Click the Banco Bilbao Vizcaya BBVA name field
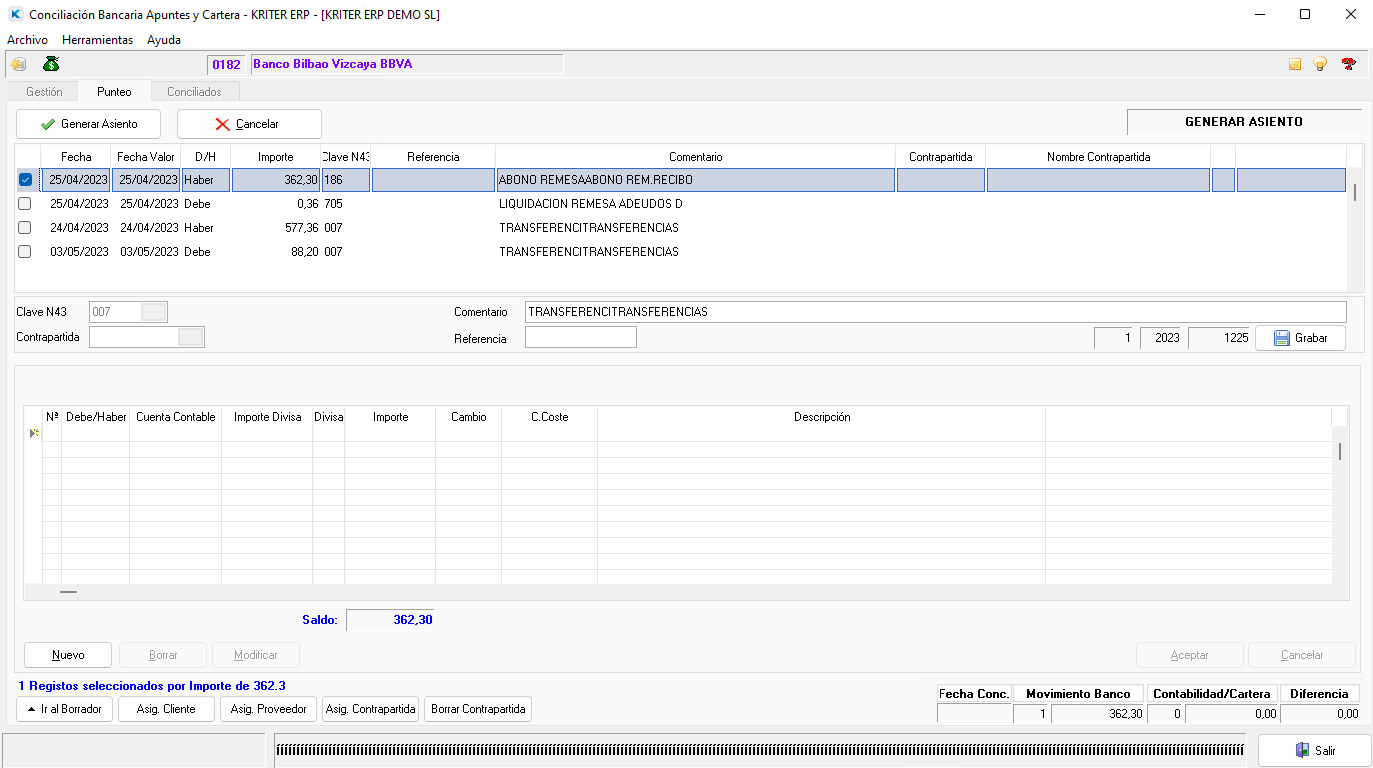This screenshot has height=768, width=1373. pos(407,64)
